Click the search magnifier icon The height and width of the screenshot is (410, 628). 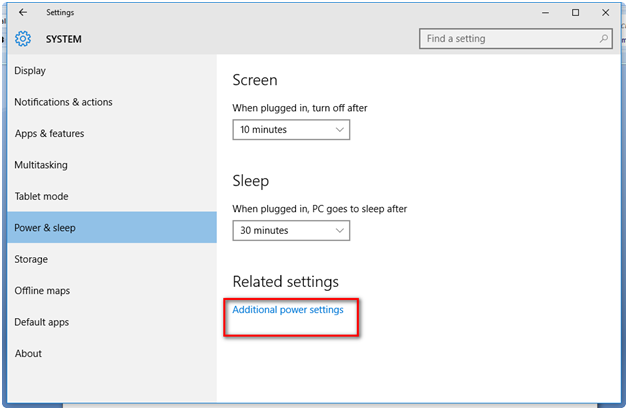(604, 39)
